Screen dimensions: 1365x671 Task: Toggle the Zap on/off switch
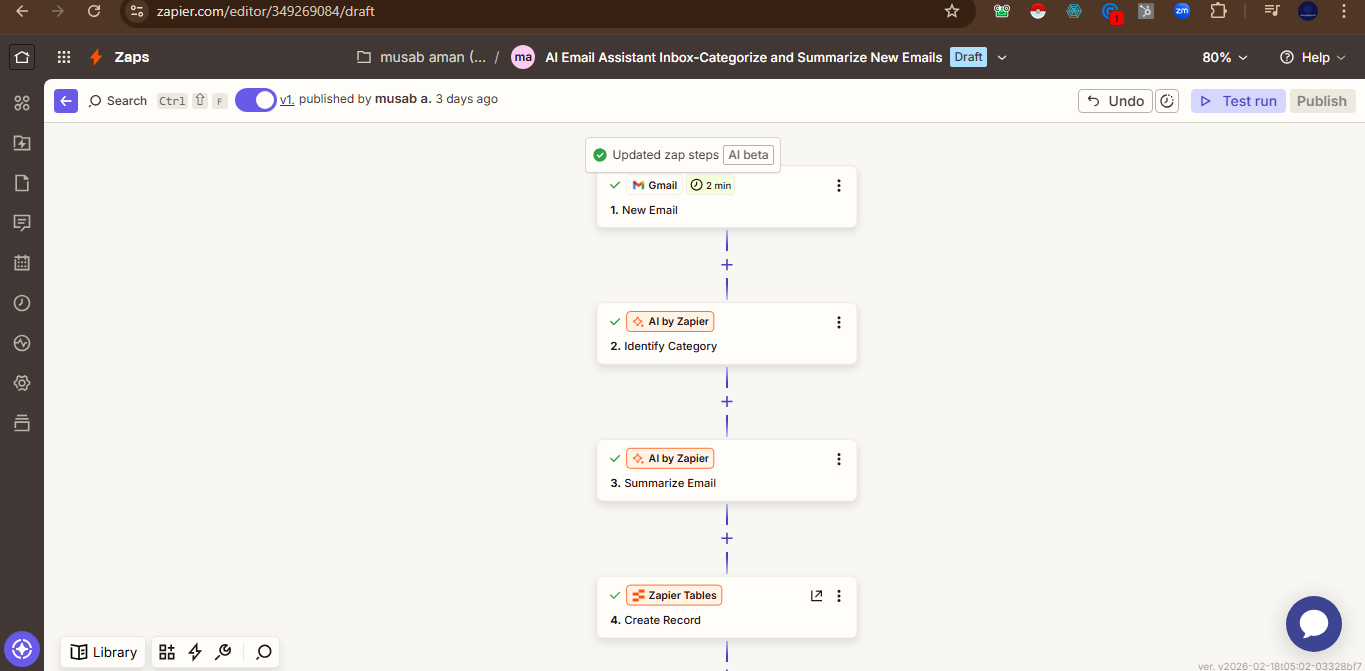point(256,100)
